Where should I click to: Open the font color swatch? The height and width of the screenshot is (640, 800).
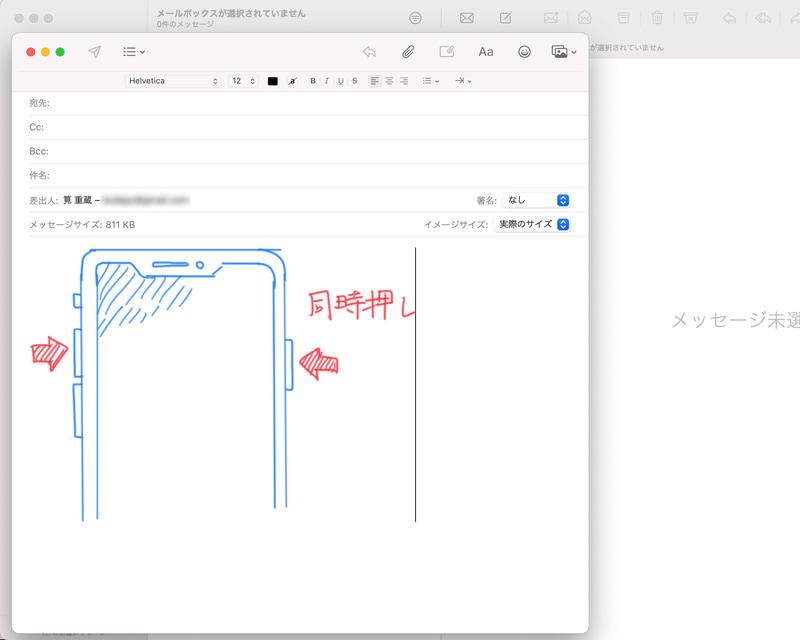(271, 81)
